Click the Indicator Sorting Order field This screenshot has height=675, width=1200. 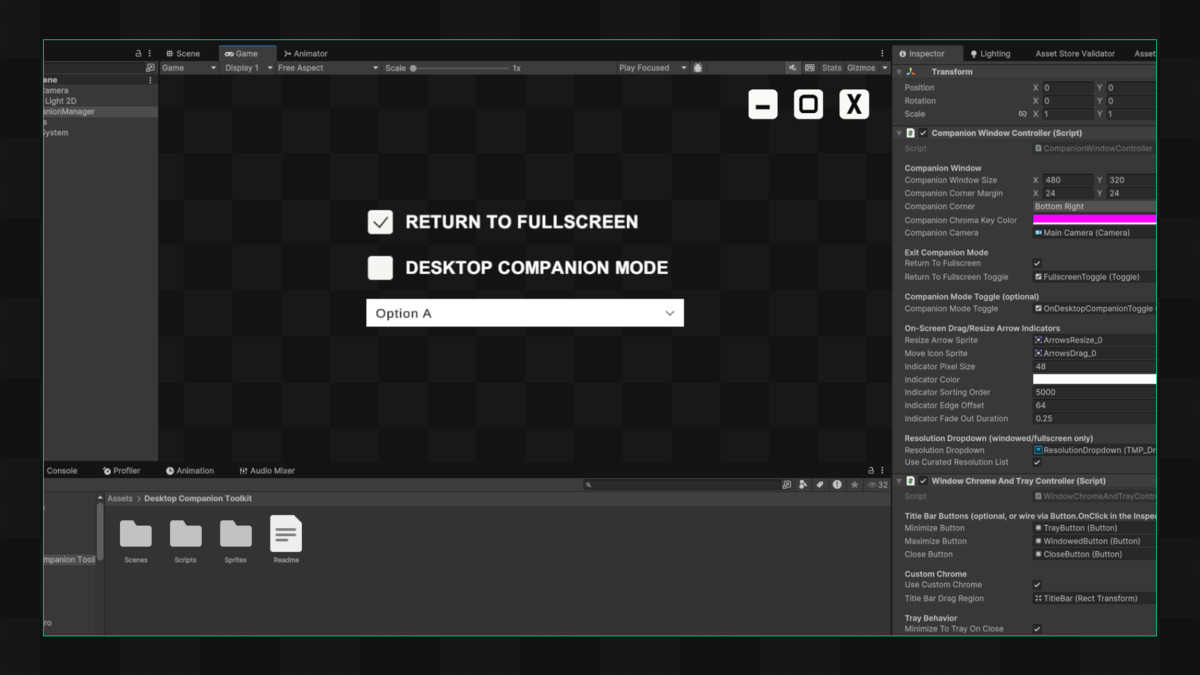[x=1094, y=393]
